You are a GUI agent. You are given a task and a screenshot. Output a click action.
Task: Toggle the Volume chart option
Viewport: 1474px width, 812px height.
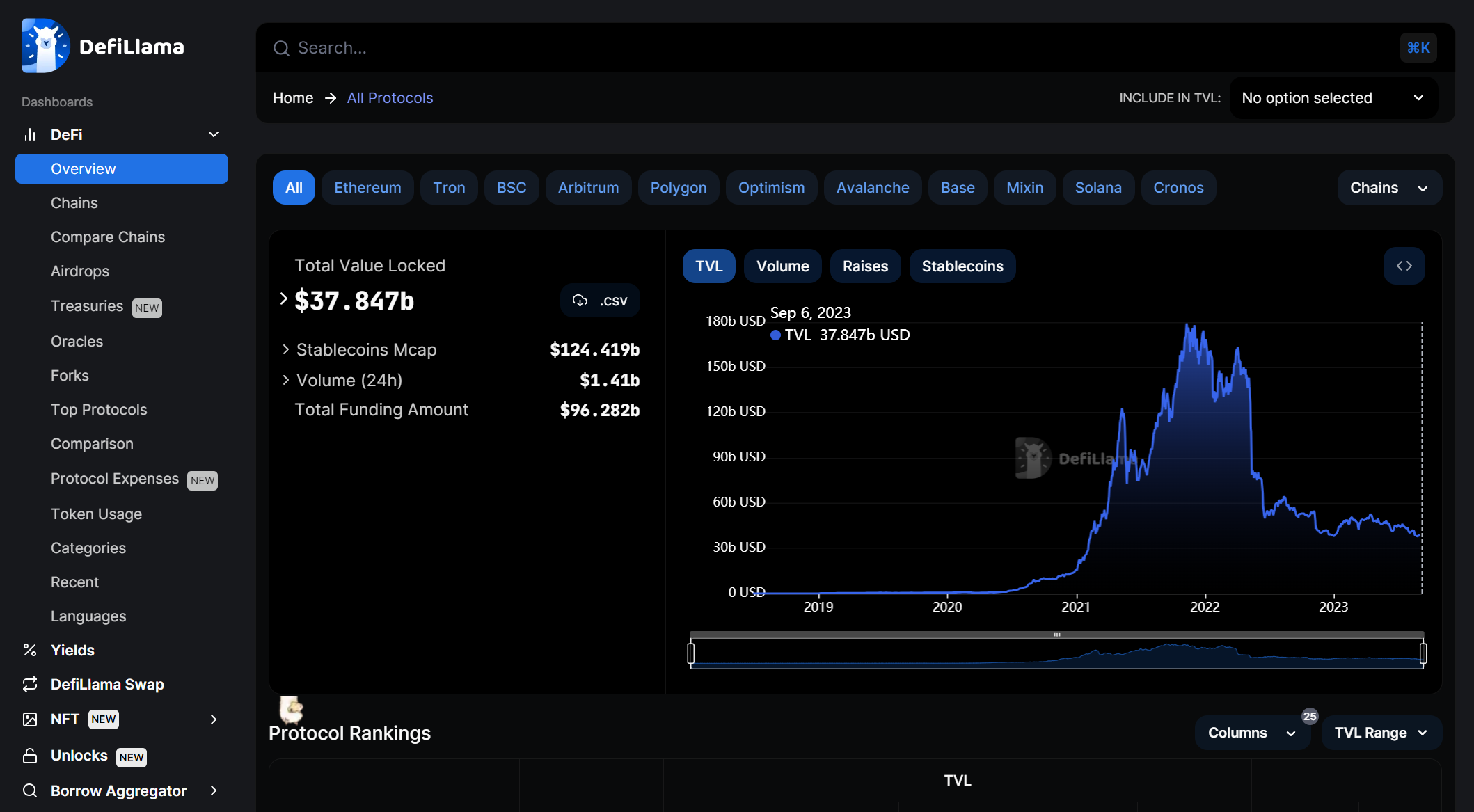(782, 266)
